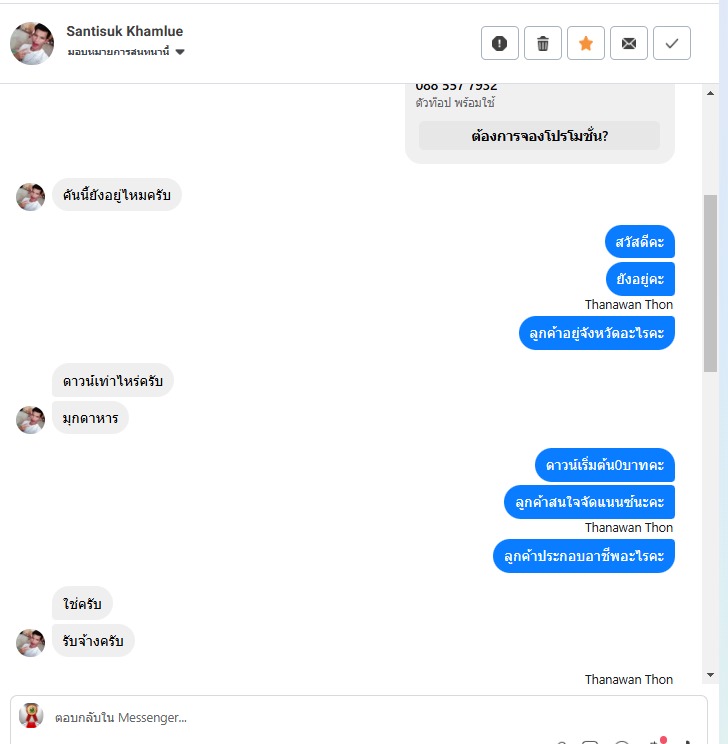This screenshot has height=744, width=728.
Task: Mark conversation as spam with exclamation icon
Action: [499, 43]
